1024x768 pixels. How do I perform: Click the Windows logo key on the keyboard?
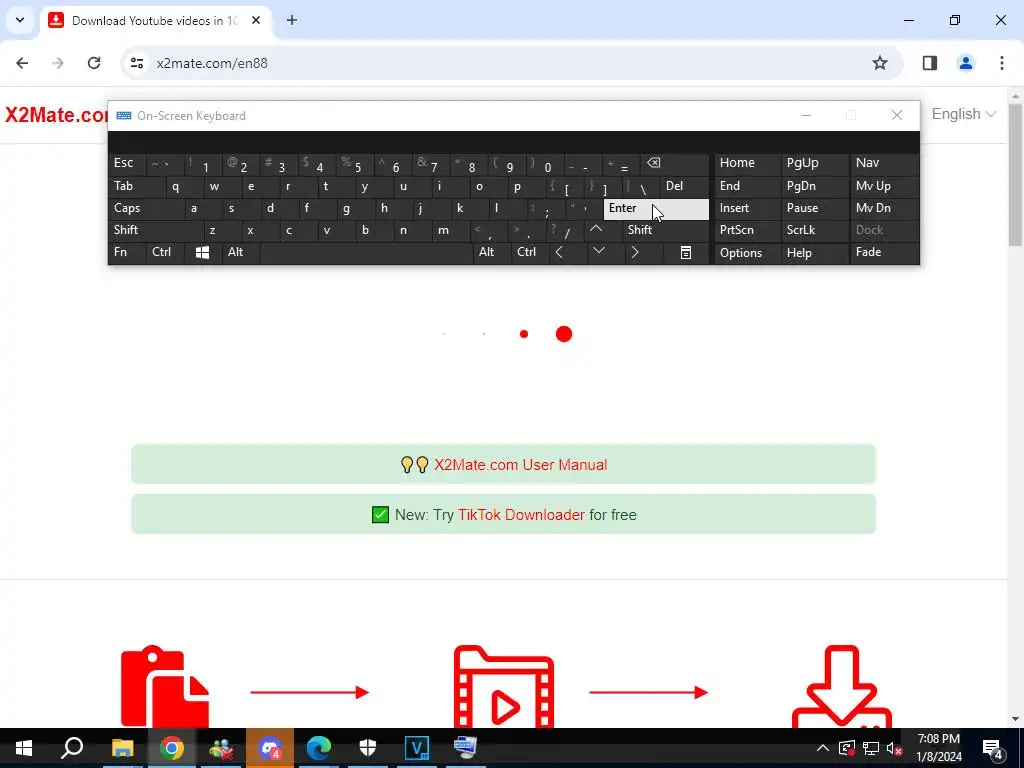202,252
